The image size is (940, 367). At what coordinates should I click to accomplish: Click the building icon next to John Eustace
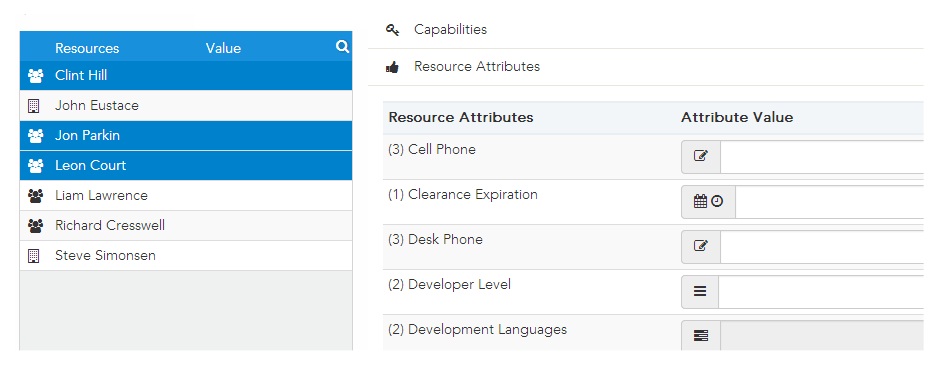tap(34, 106)
